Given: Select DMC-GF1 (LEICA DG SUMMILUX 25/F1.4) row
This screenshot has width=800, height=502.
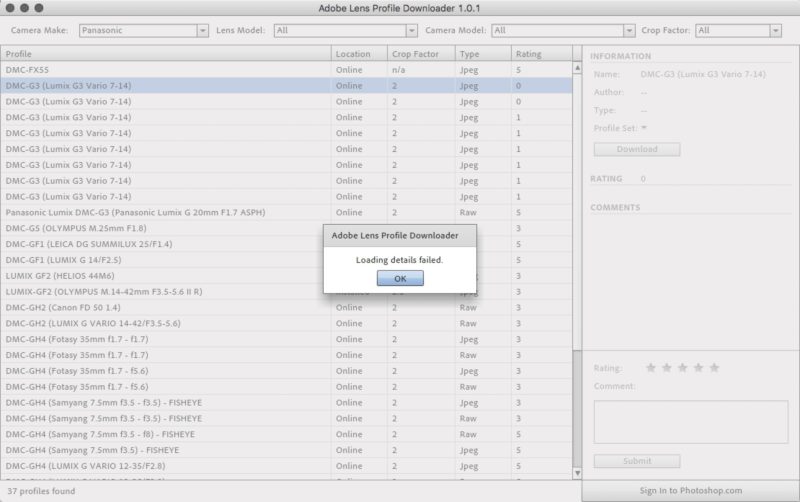Looking at the screenshot, I should point(286,244).
